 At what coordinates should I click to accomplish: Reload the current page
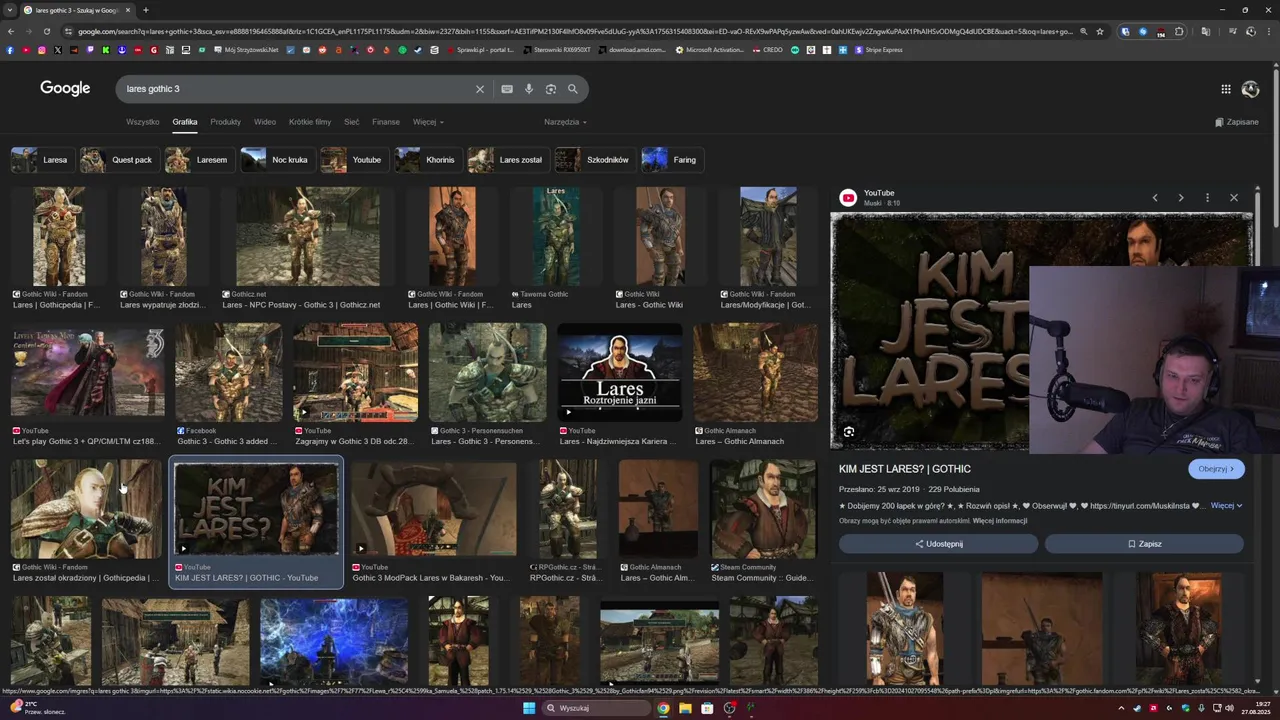[47, 31]
